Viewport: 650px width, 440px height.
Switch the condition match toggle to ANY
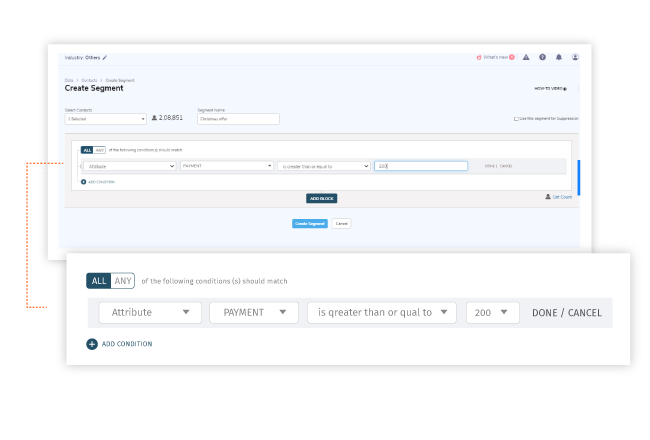[99, 150]
